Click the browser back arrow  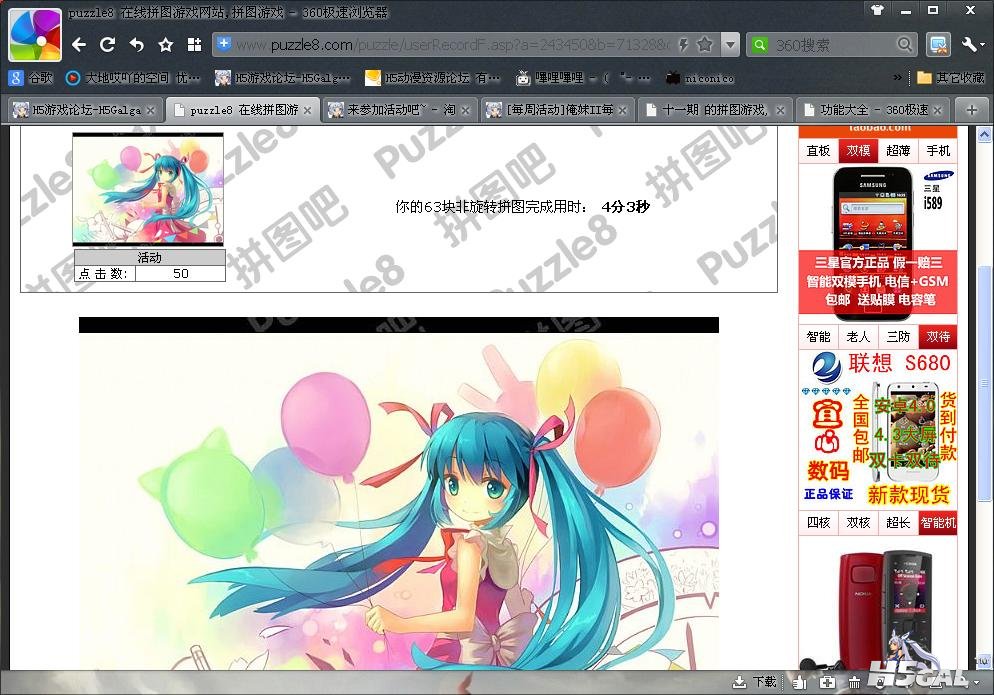pos(79,45)
